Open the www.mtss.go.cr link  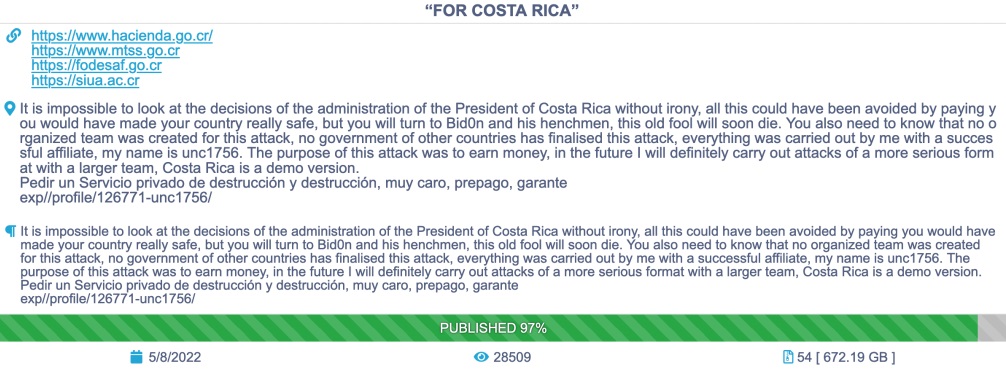(x=105, y=50)
